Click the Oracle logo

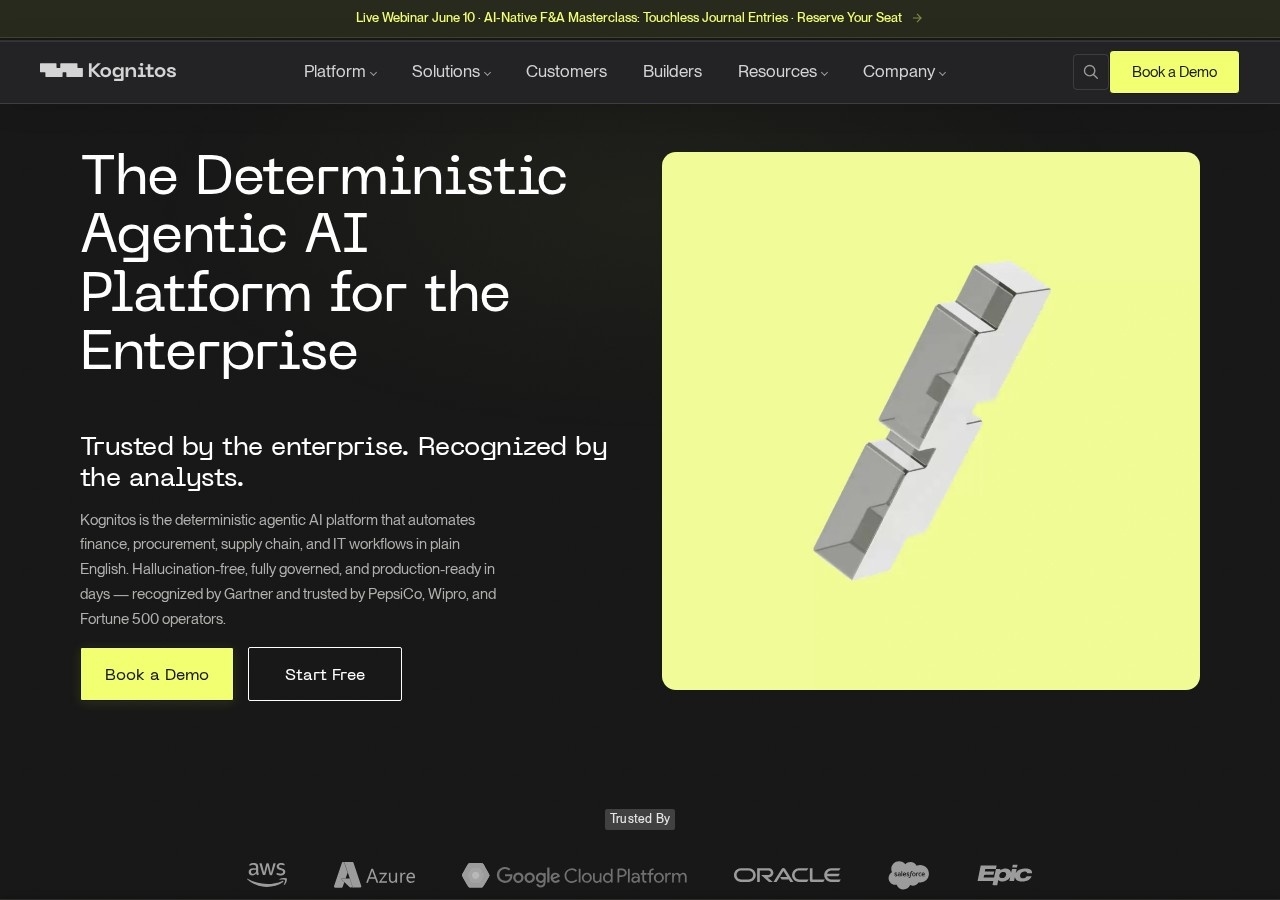(787, 875)
